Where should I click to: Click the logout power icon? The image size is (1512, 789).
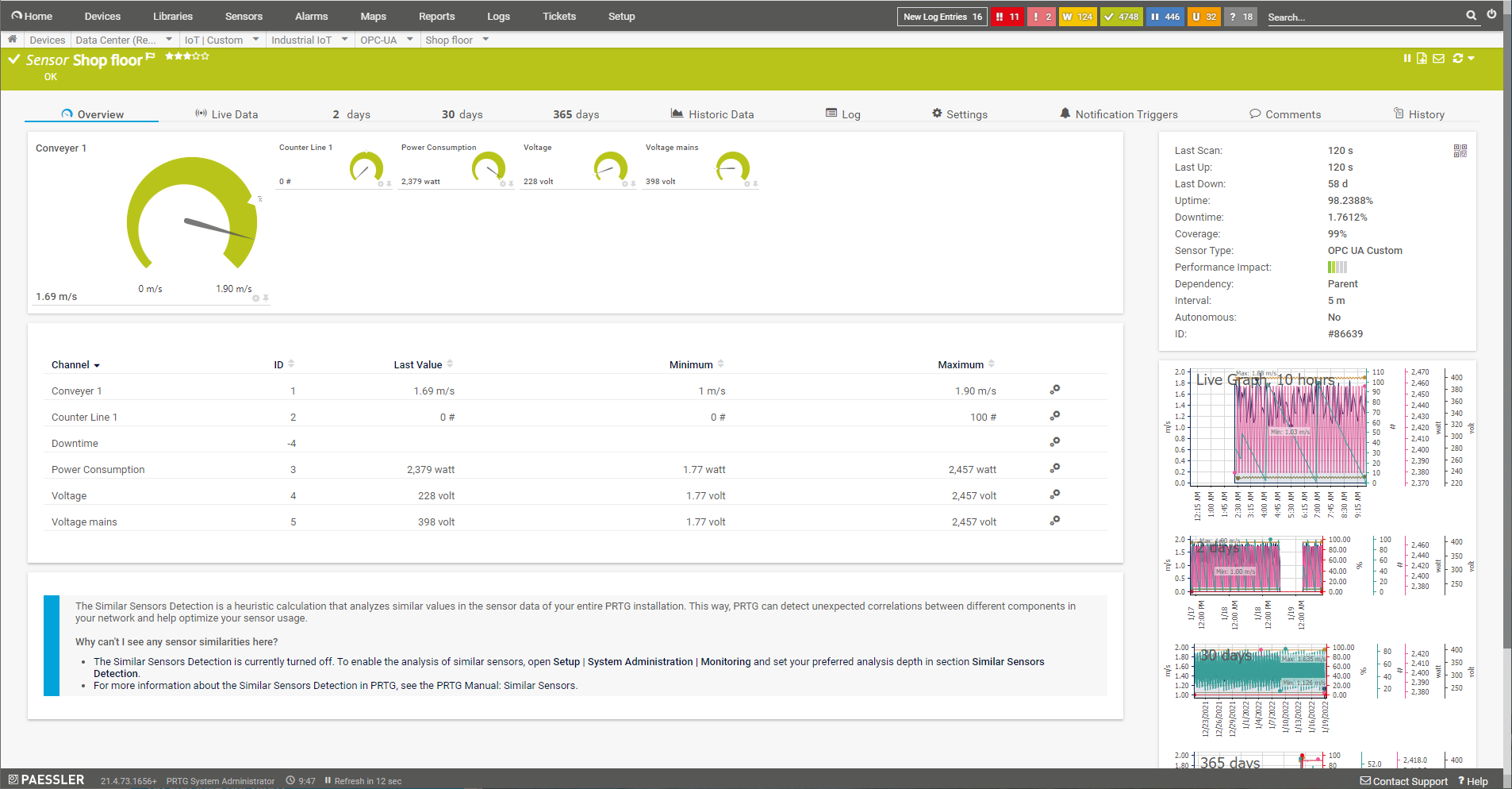tap(1491, 14)
